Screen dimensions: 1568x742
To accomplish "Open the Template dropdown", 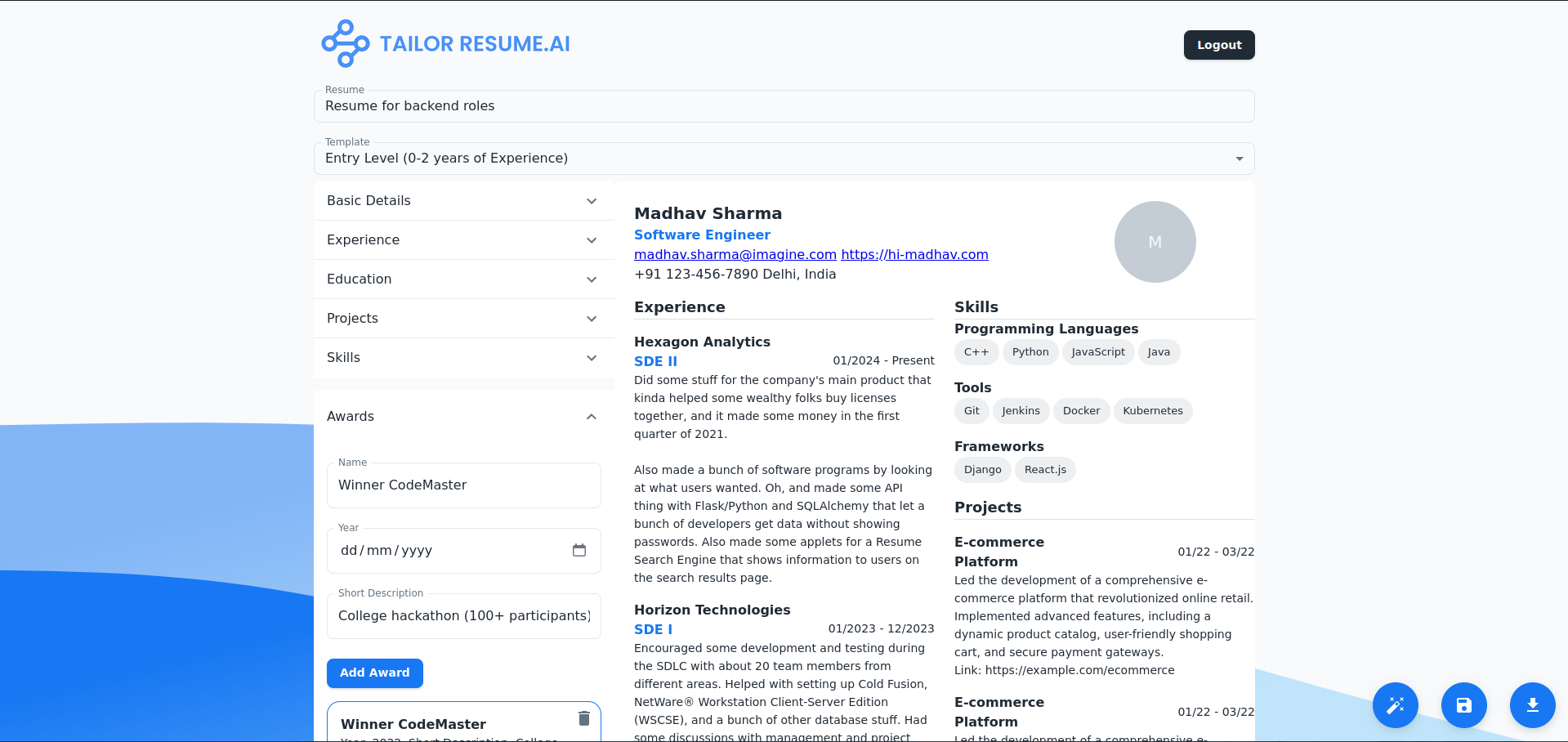I will [x=784, y=159].
